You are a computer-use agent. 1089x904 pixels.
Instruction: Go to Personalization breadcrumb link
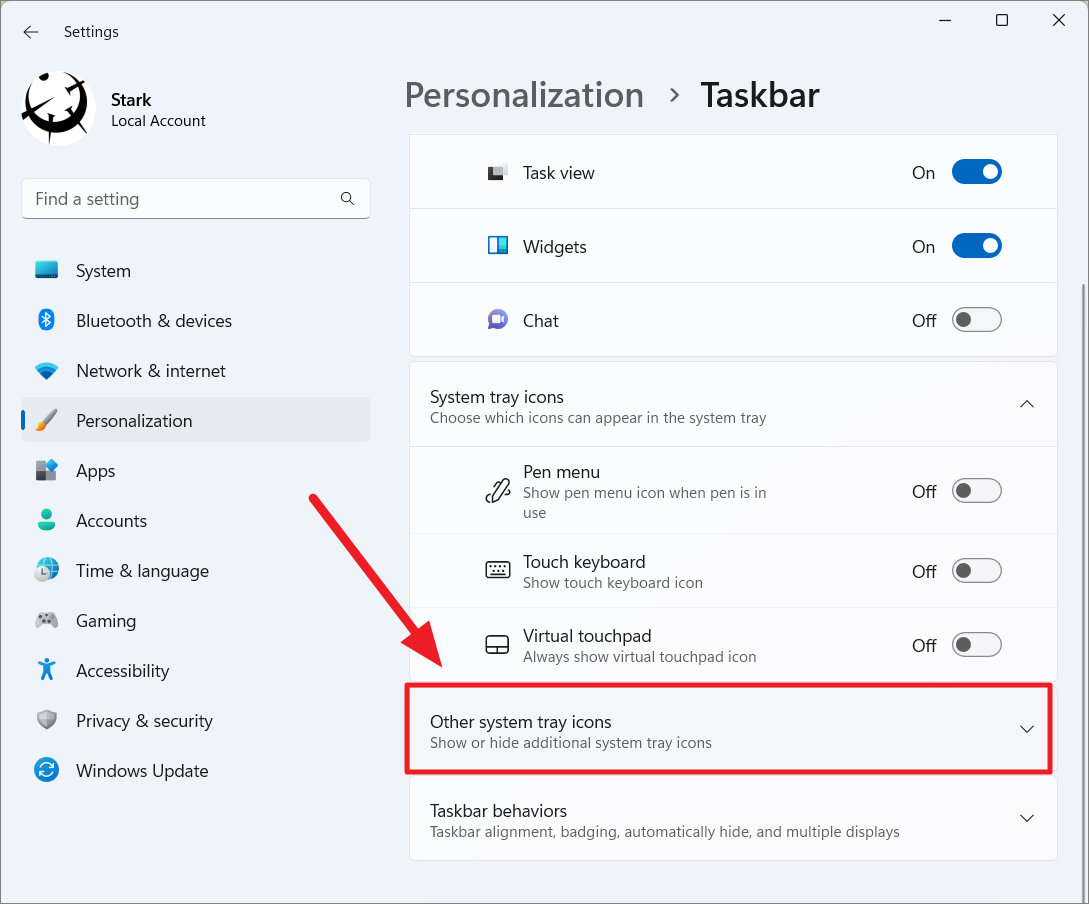(524, 95)
